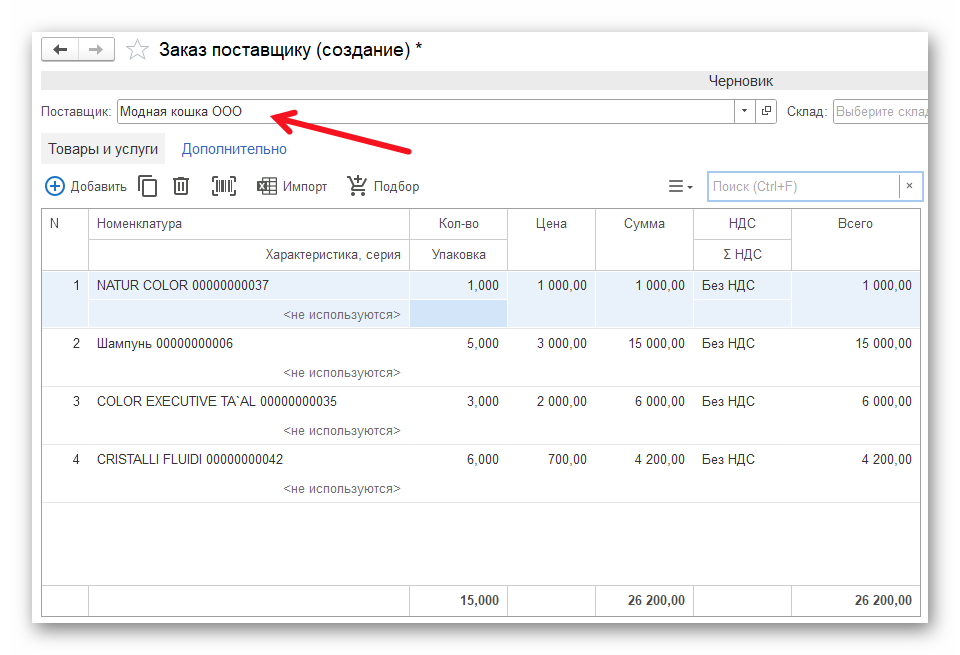Click the Склад warehouse selection field
960x655 pixels.
tap(880, 111)
